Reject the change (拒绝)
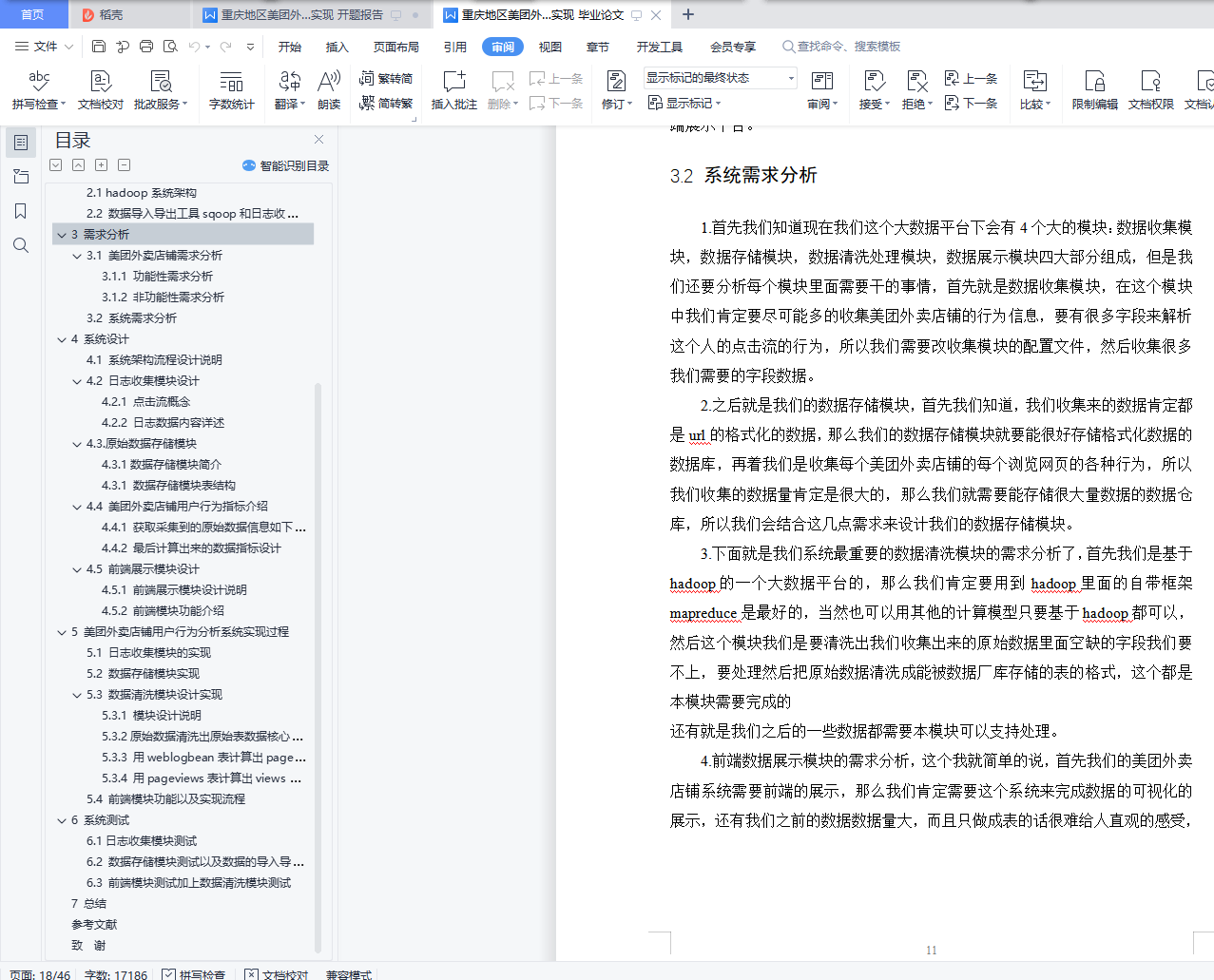The width and height of the screenshot is (1214, 980). 916,90
